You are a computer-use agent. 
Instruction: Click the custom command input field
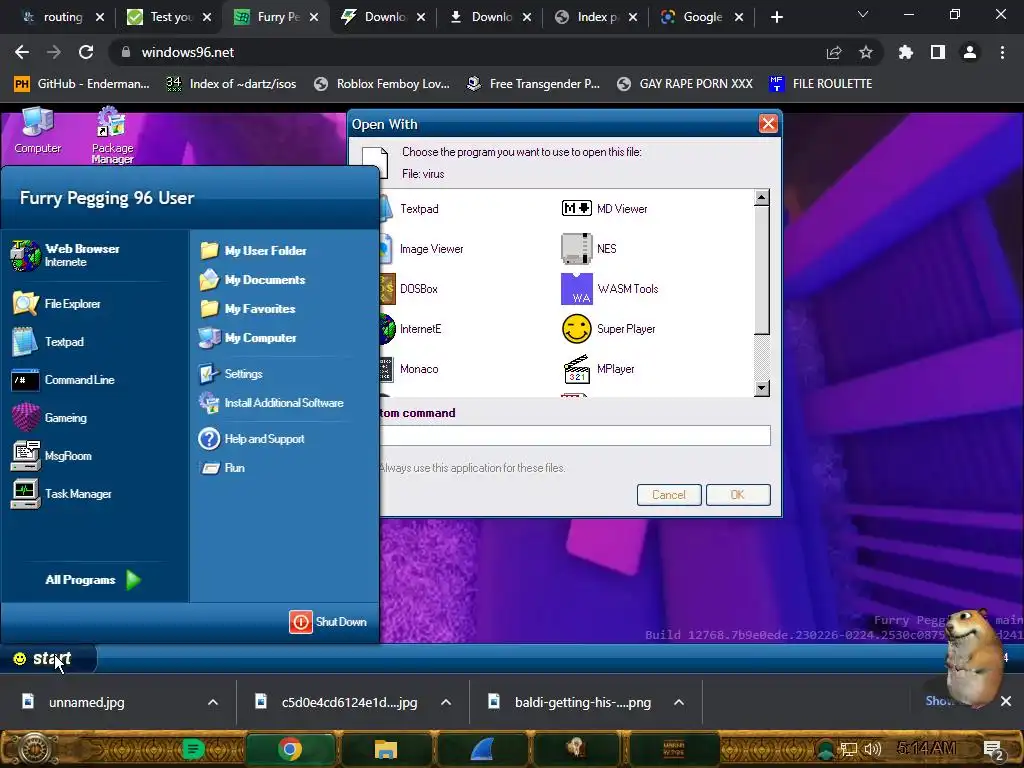click(x=575, y=436)
